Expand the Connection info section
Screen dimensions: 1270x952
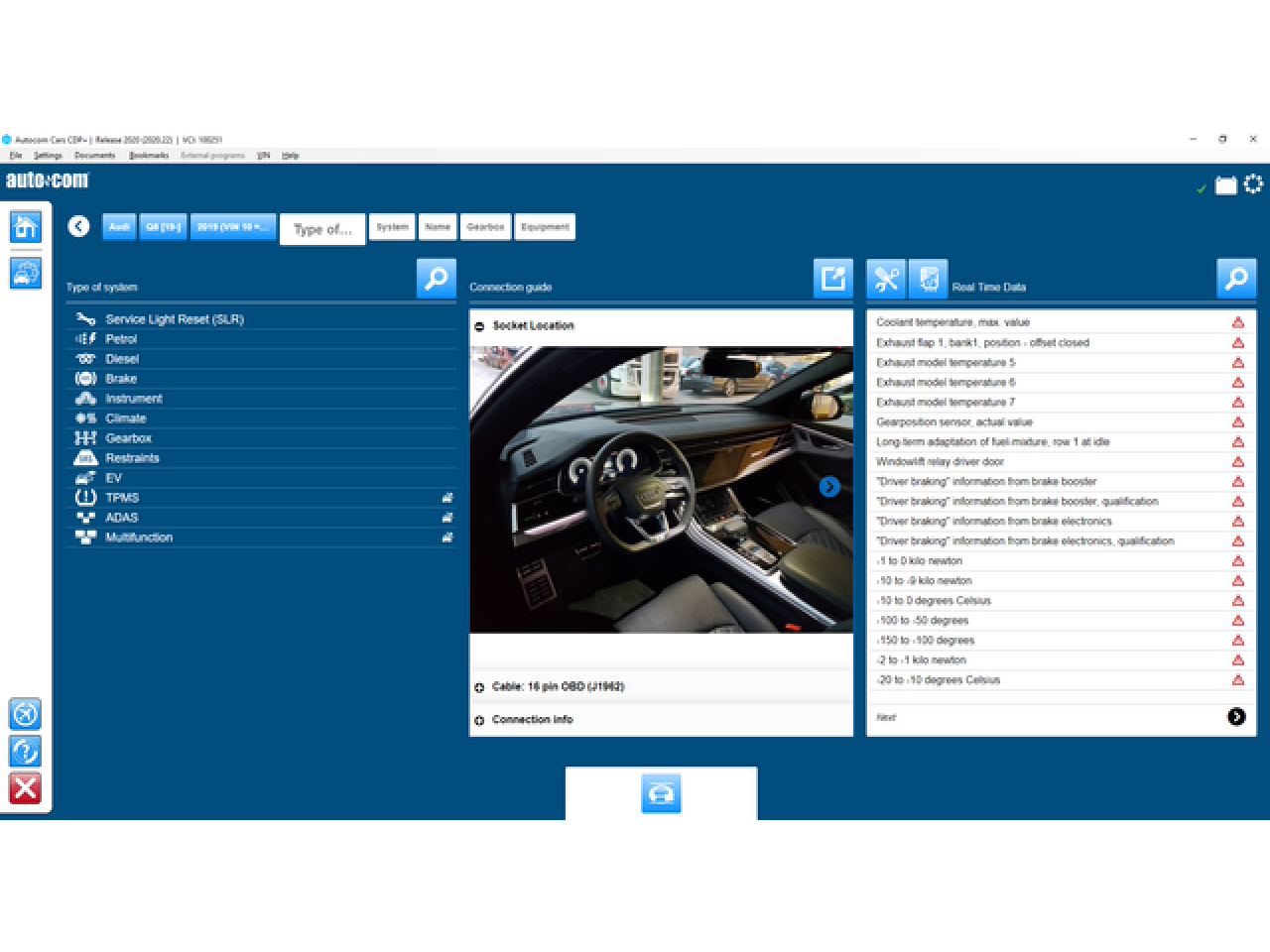coord(479,720)
